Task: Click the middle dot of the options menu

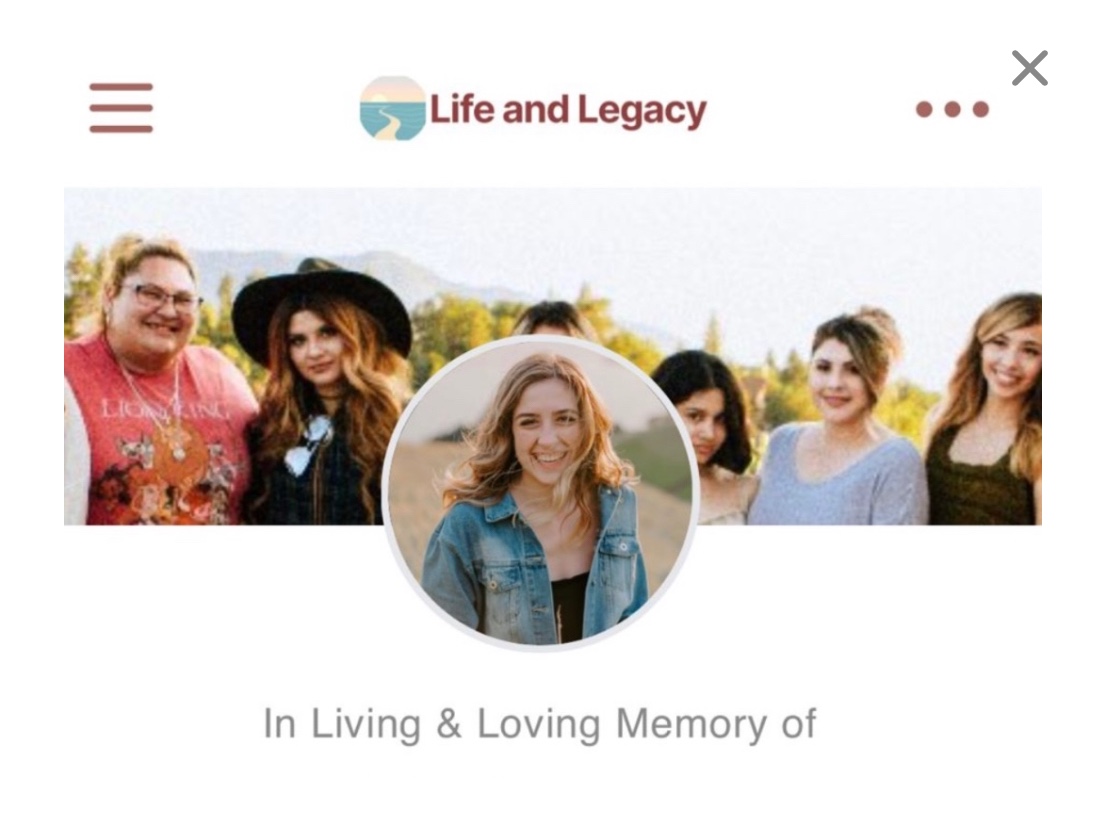Action: (952, 109)
